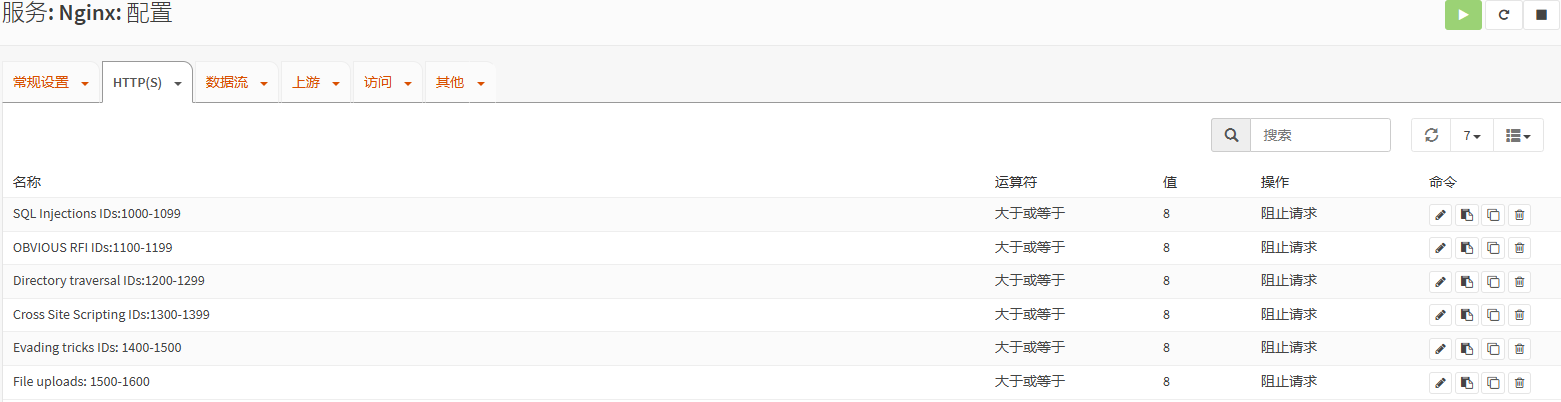This screenshot has height=402, width=1561.
Task: Click the clipboard icon on the Cross Site Scripting row
Action: click(1467, 315)
